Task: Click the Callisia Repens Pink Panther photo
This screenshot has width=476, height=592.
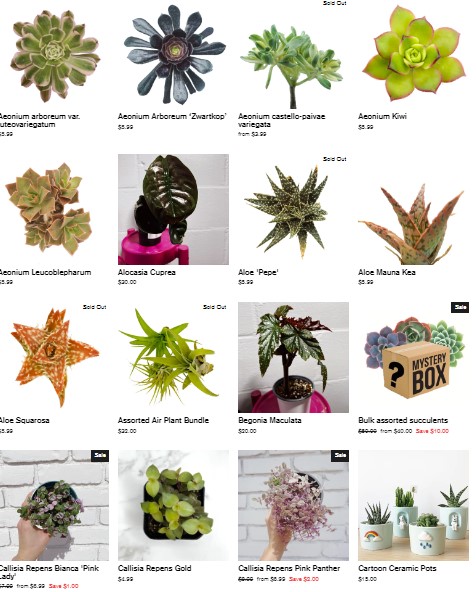Action: click(x=293, y=505)
